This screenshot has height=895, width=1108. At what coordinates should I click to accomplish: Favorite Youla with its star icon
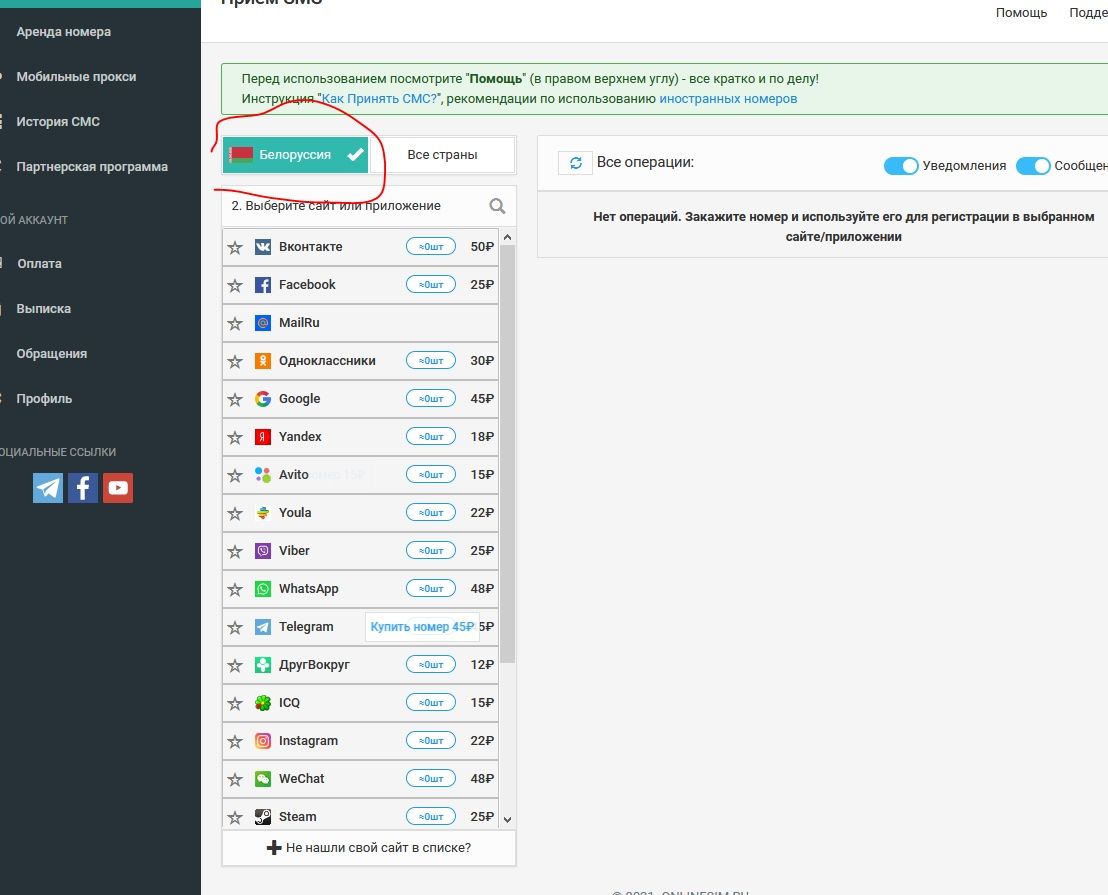pos(235,514)
